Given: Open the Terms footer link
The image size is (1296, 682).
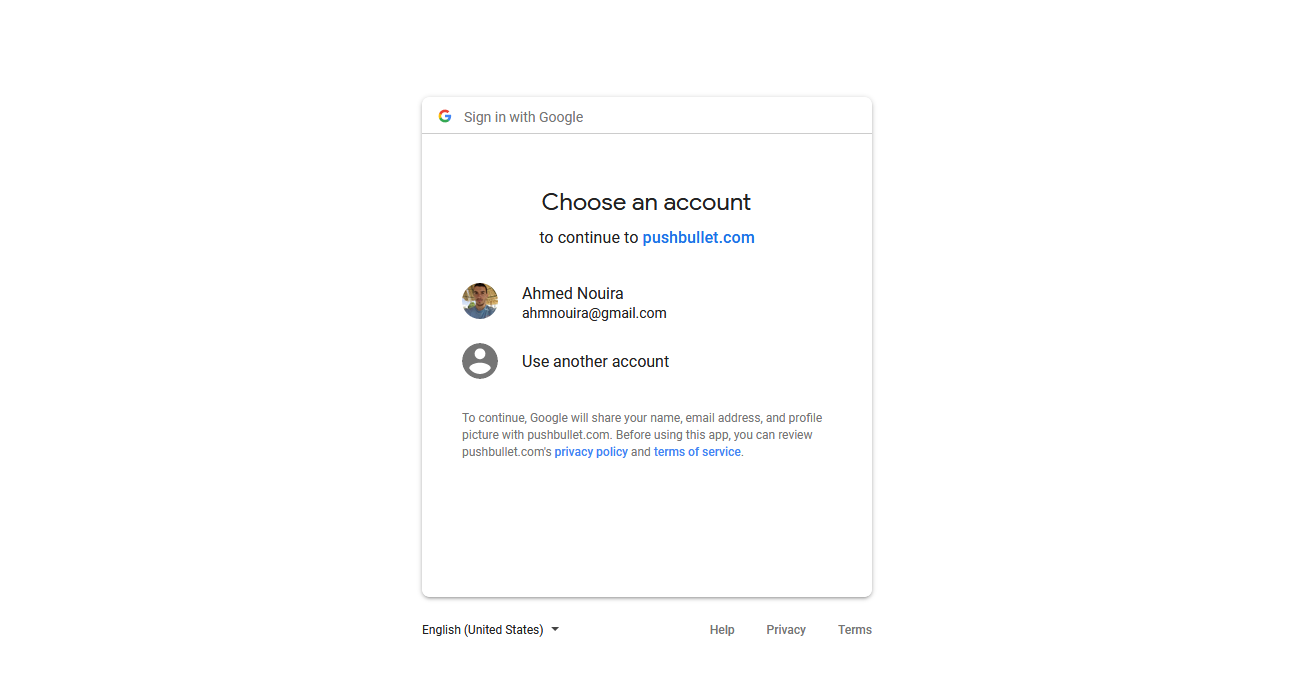Looking at the screenshot, I should coord(855,630).
